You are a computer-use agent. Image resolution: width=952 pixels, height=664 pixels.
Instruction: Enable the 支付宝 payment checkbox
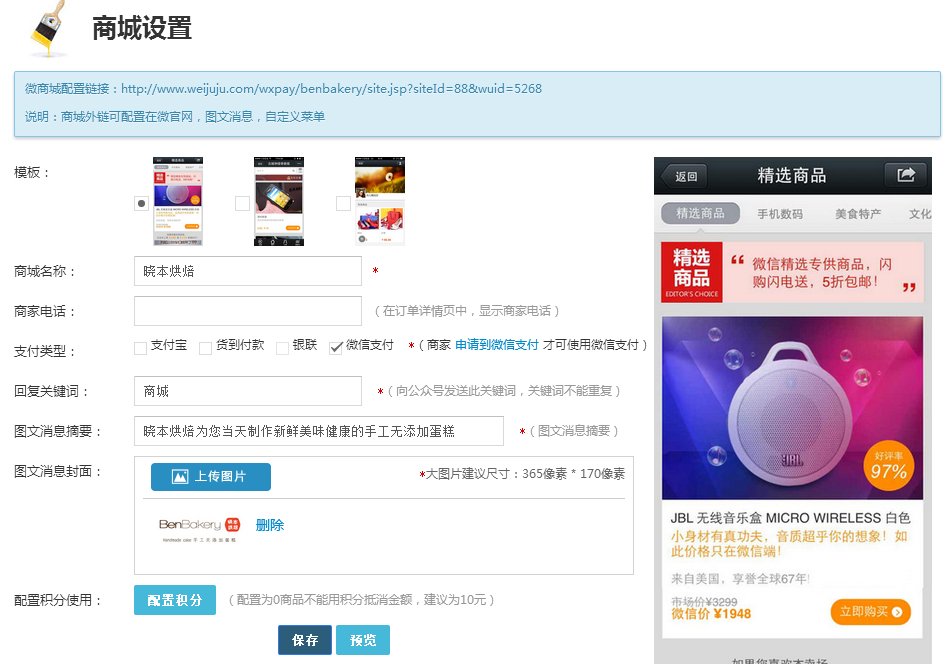(x=140, y=348)
